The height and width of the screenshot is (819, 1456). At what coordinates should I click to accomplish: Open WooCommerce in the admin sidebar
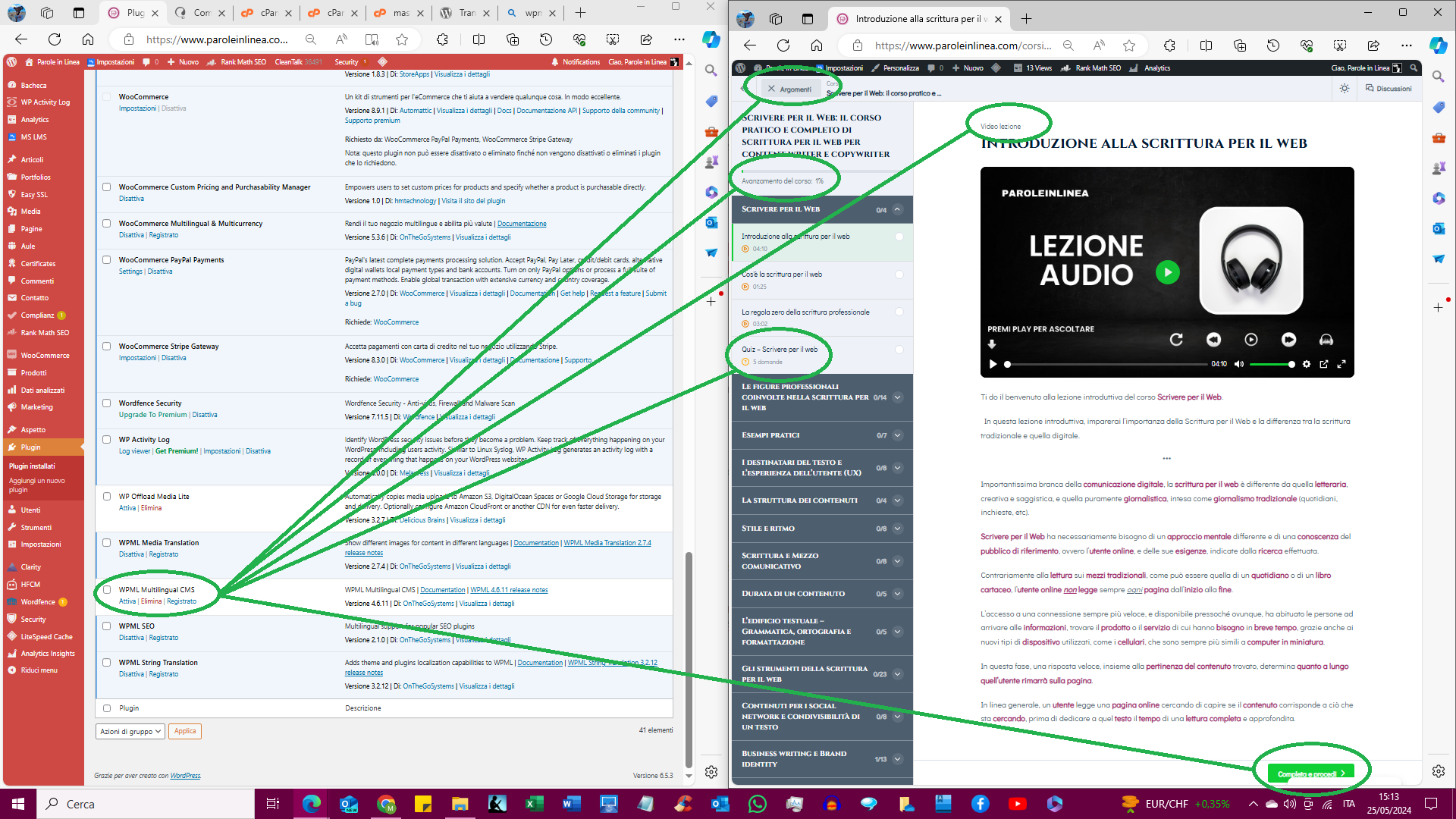(x=45, y=356)
